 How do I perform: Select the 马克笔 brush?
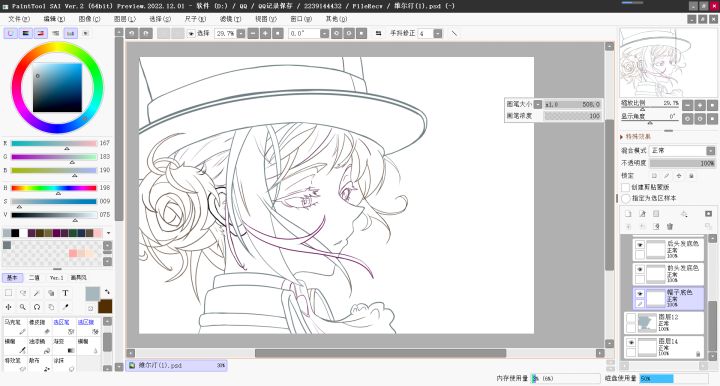(15, 326)
